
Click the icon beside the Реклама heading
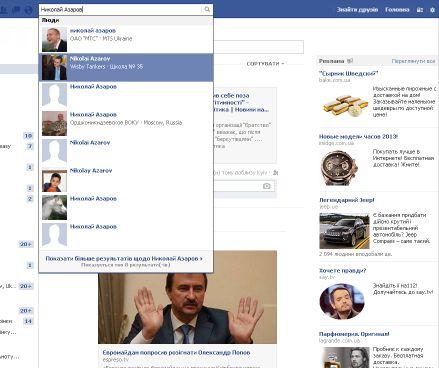350,61
